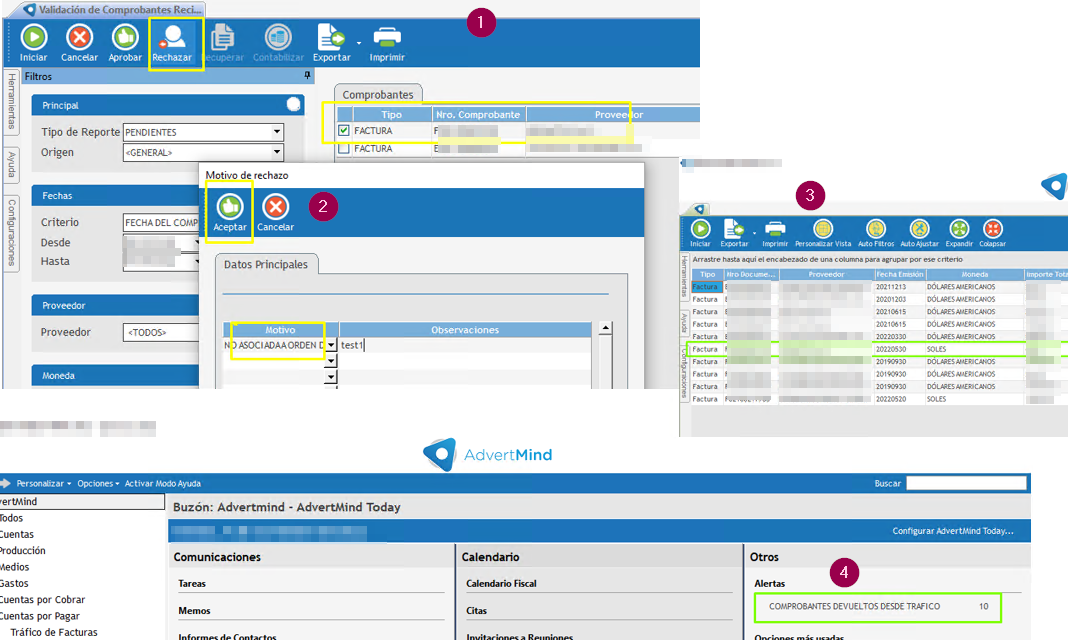Click Configurar AdvertMind Today link
This screenshot has height=640, width=1068.
(x=953, y=531)
